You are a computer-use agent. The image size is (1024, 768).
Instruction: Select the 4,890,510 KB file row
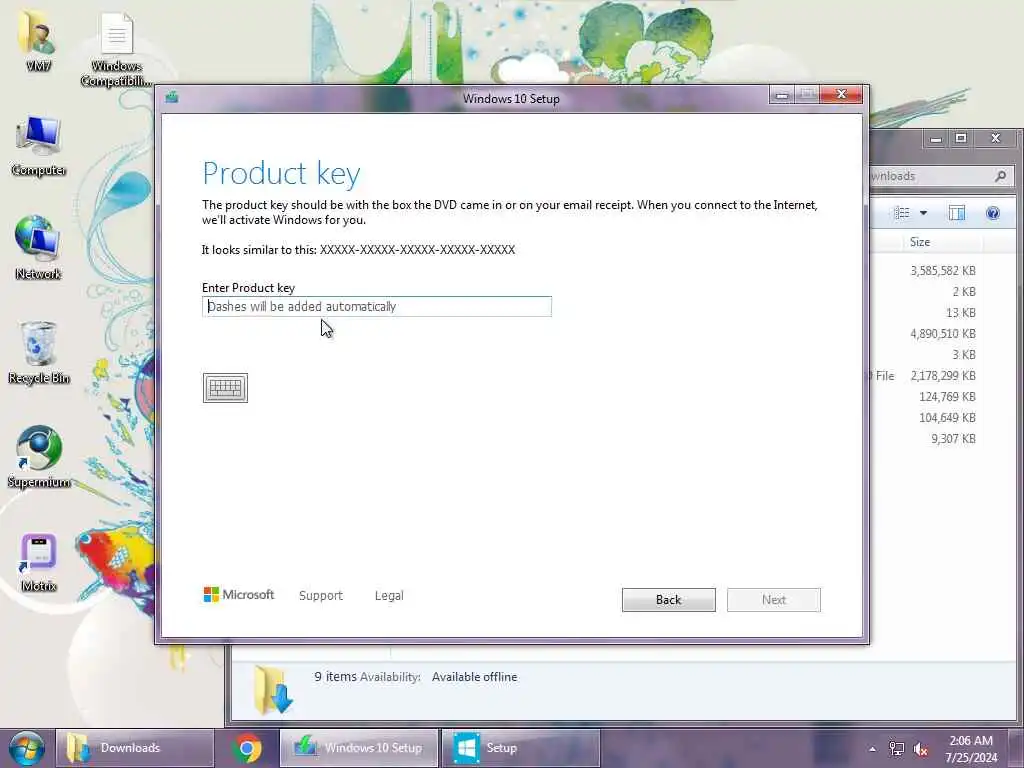click(x=943, y=334)
